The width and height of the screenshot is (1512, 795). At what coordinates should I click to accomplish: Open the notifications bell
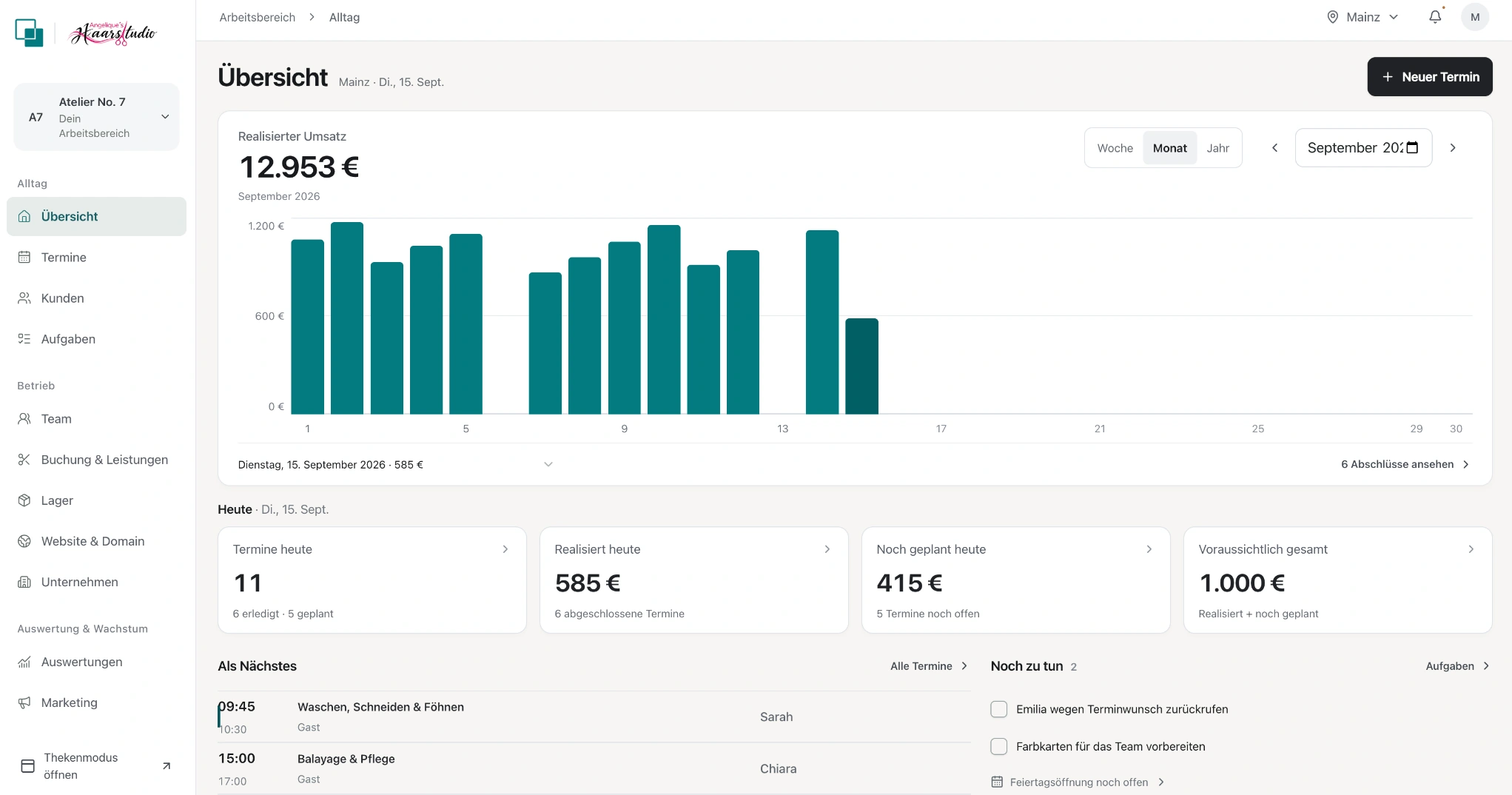pos(1435,17)
